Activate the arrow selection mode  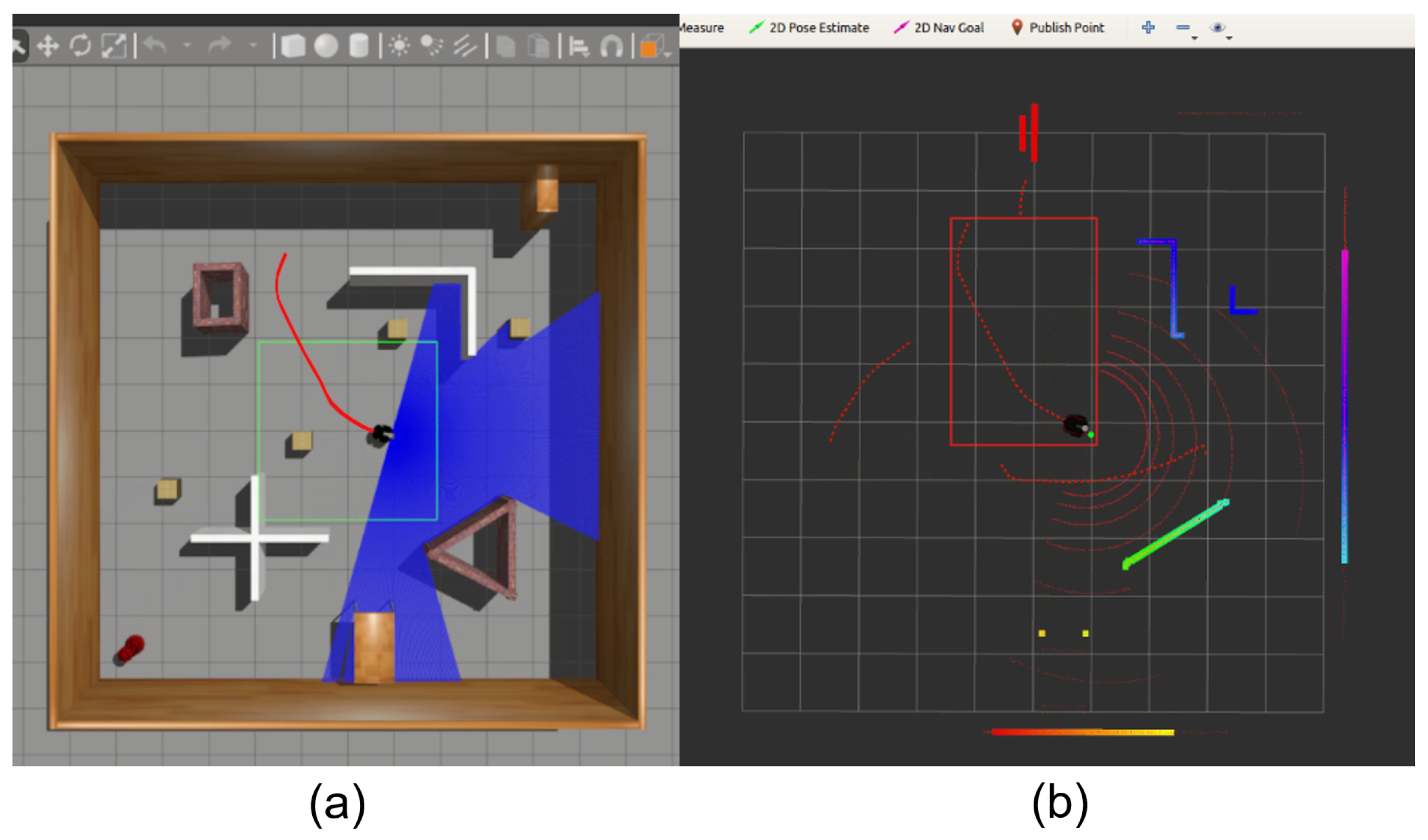(x=18, y=46)
